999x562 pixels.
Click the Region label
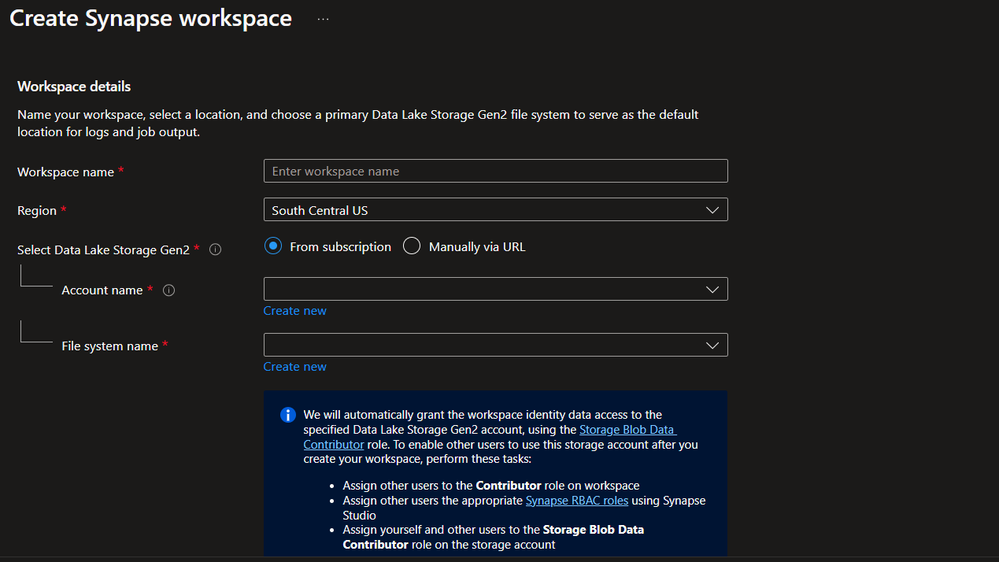[x=37, y=210]
